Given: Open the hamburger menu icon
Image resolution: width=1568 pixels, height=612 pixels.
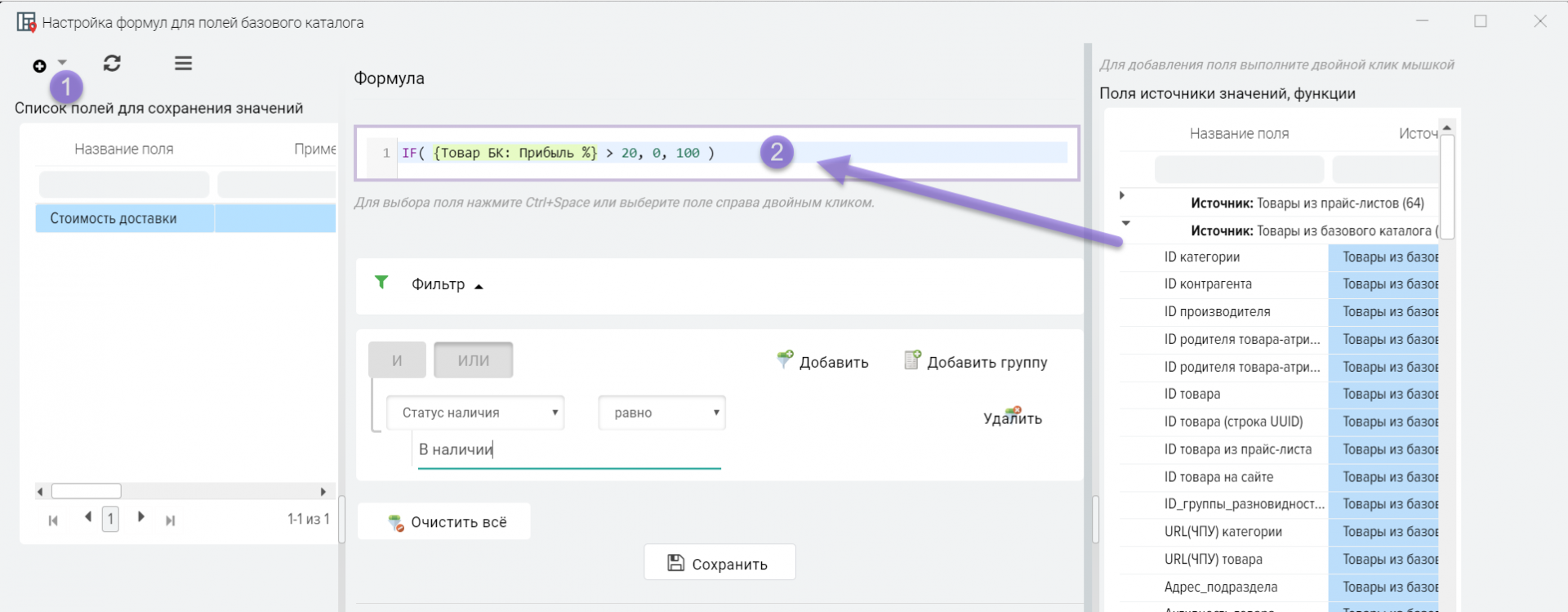Looking at the screenshot, I should coord(183,64).
